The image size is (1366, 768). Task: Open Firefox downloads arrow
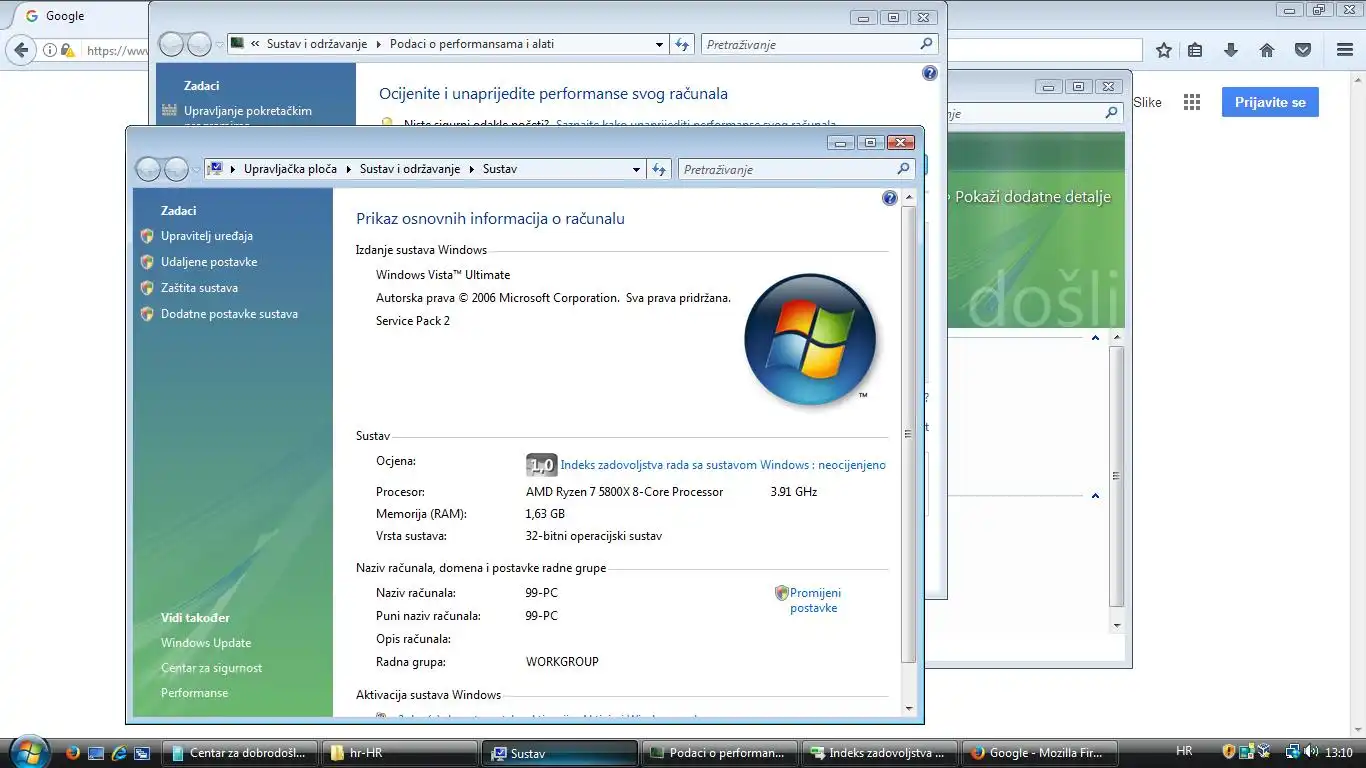coord(1231,50)
